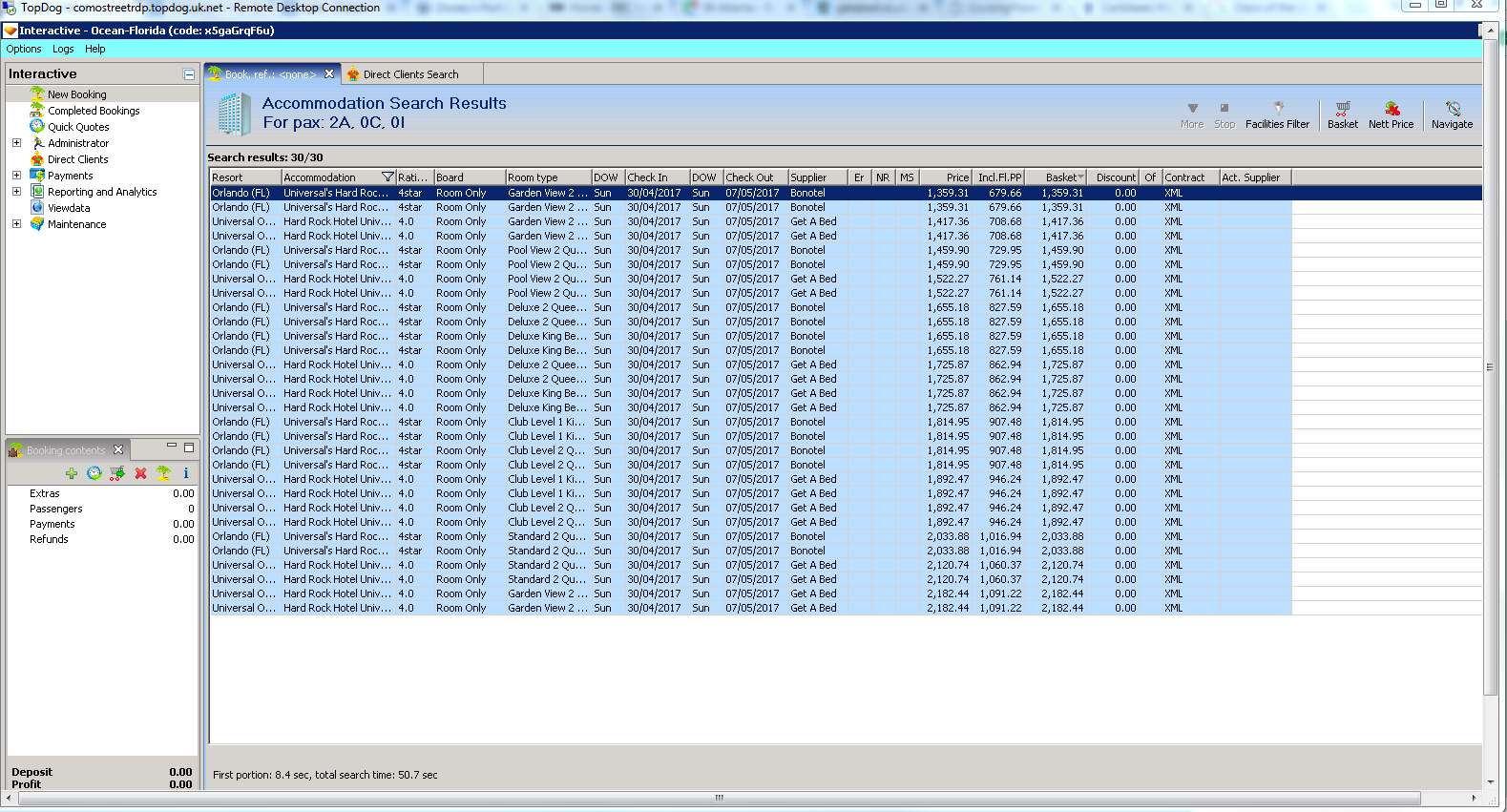Click the Viewdata globe icon
The height and width of the screenshot is (812, 1507).
[x=37, y=207]
